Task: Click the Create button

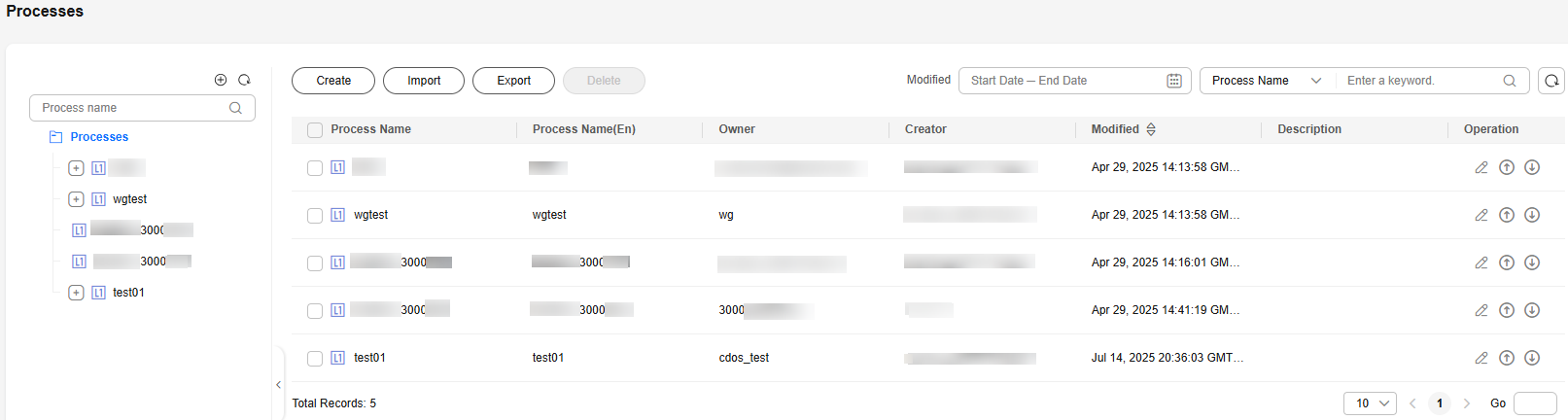Action: (333, 81)
